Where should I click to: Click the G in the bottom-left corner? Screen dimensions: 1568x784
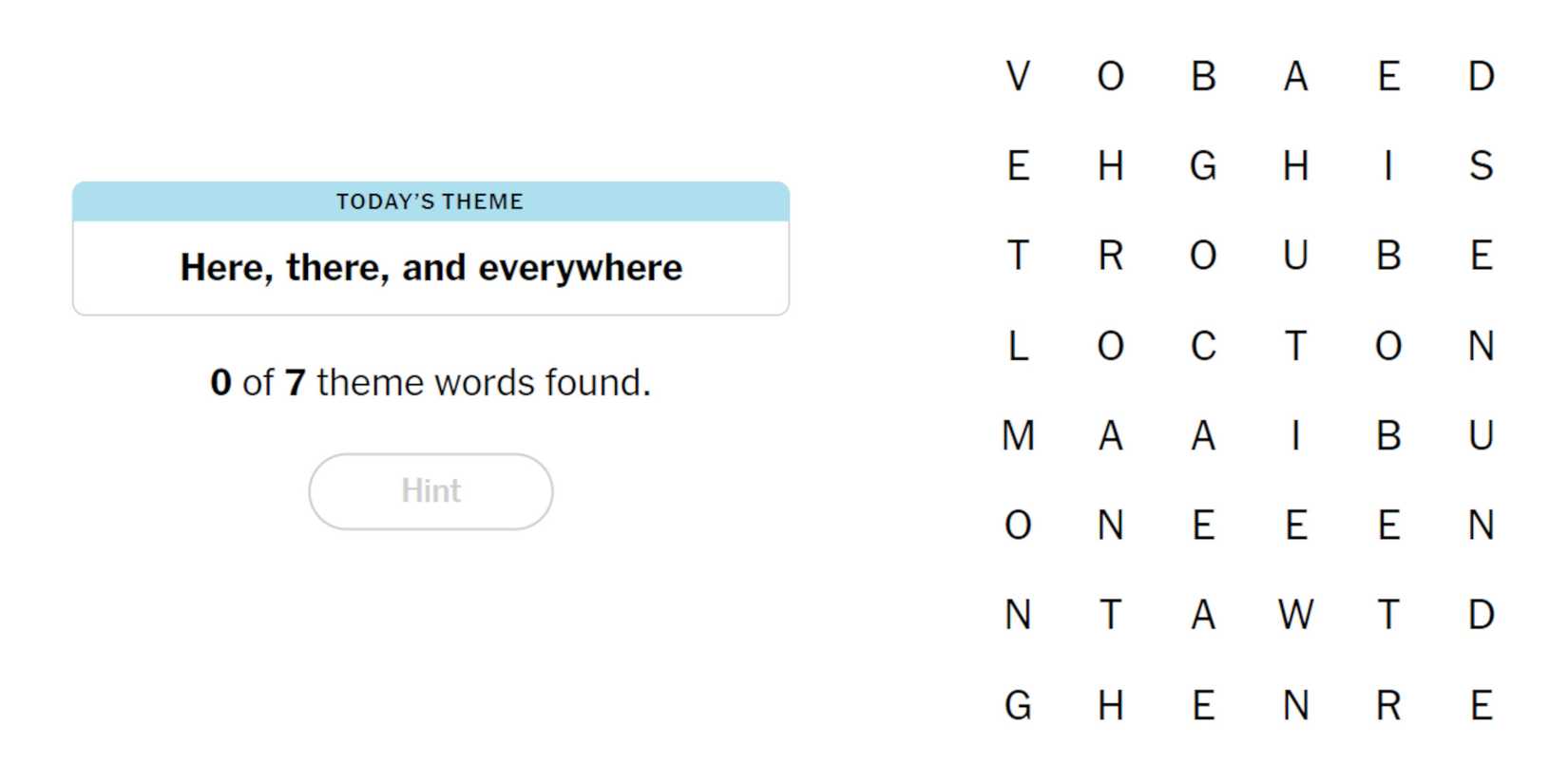click(1018, 705)
